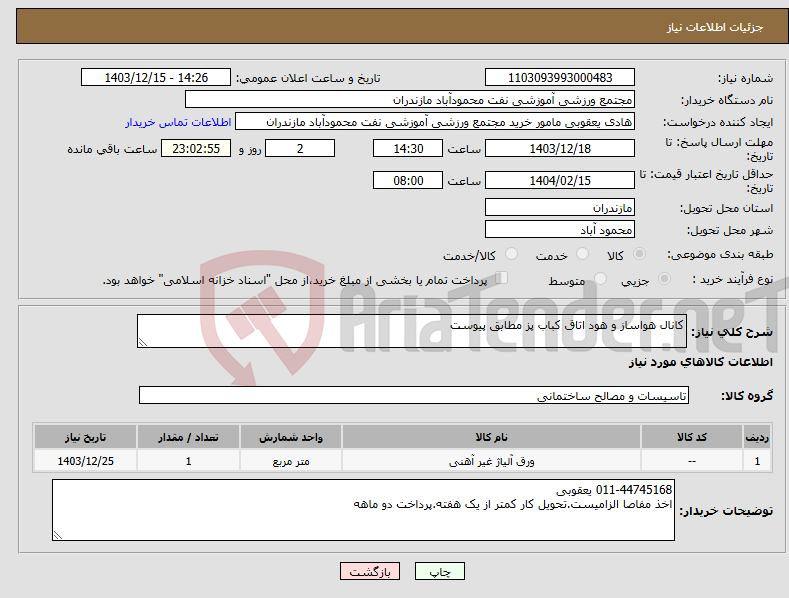Select the خدمت radio button
This screenshot has height=598, width=789.
point(582,254)
